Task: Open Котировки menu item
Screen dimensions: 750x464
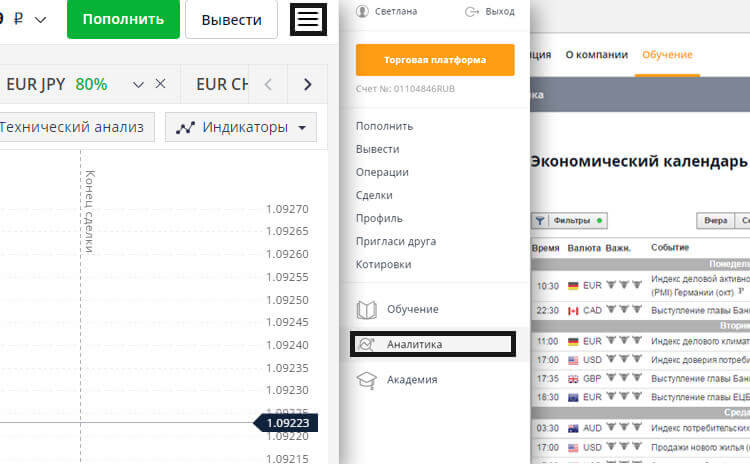Action: pyautogui.click(x=383, y=264)
